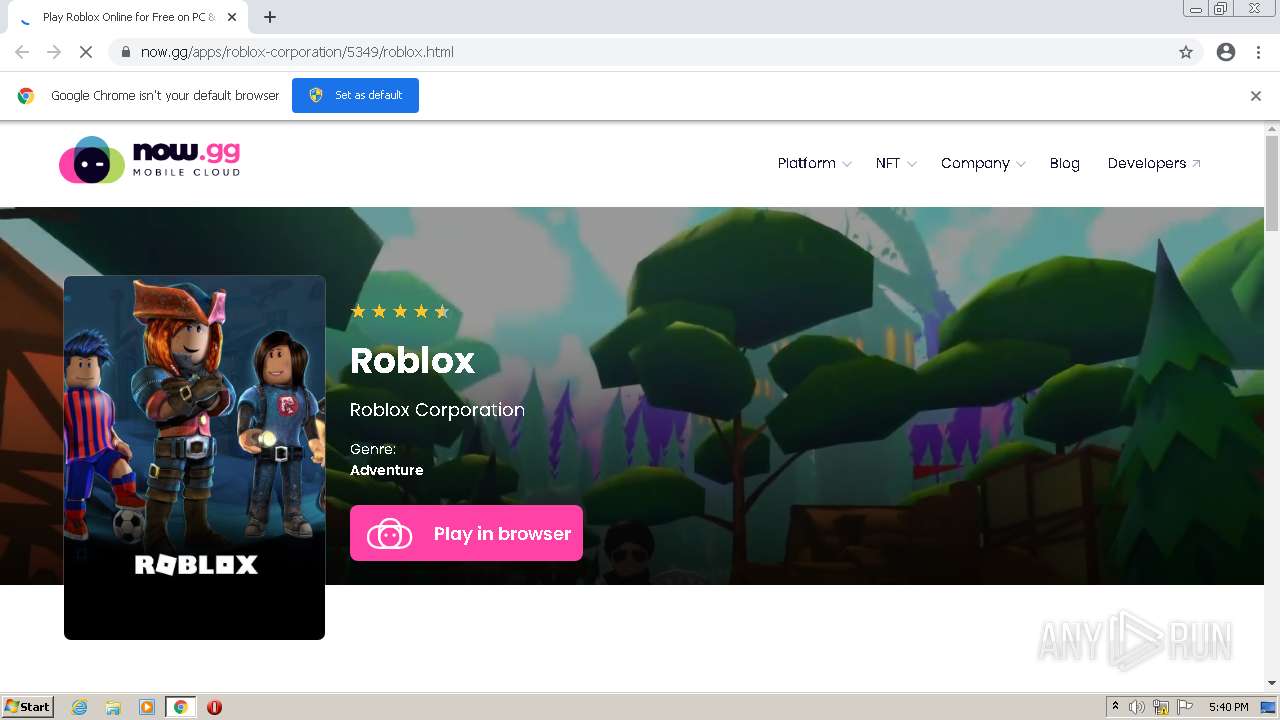Screen dimensions: 1280x720
Task: Go forward to the next page
Action: pos(54,52)
